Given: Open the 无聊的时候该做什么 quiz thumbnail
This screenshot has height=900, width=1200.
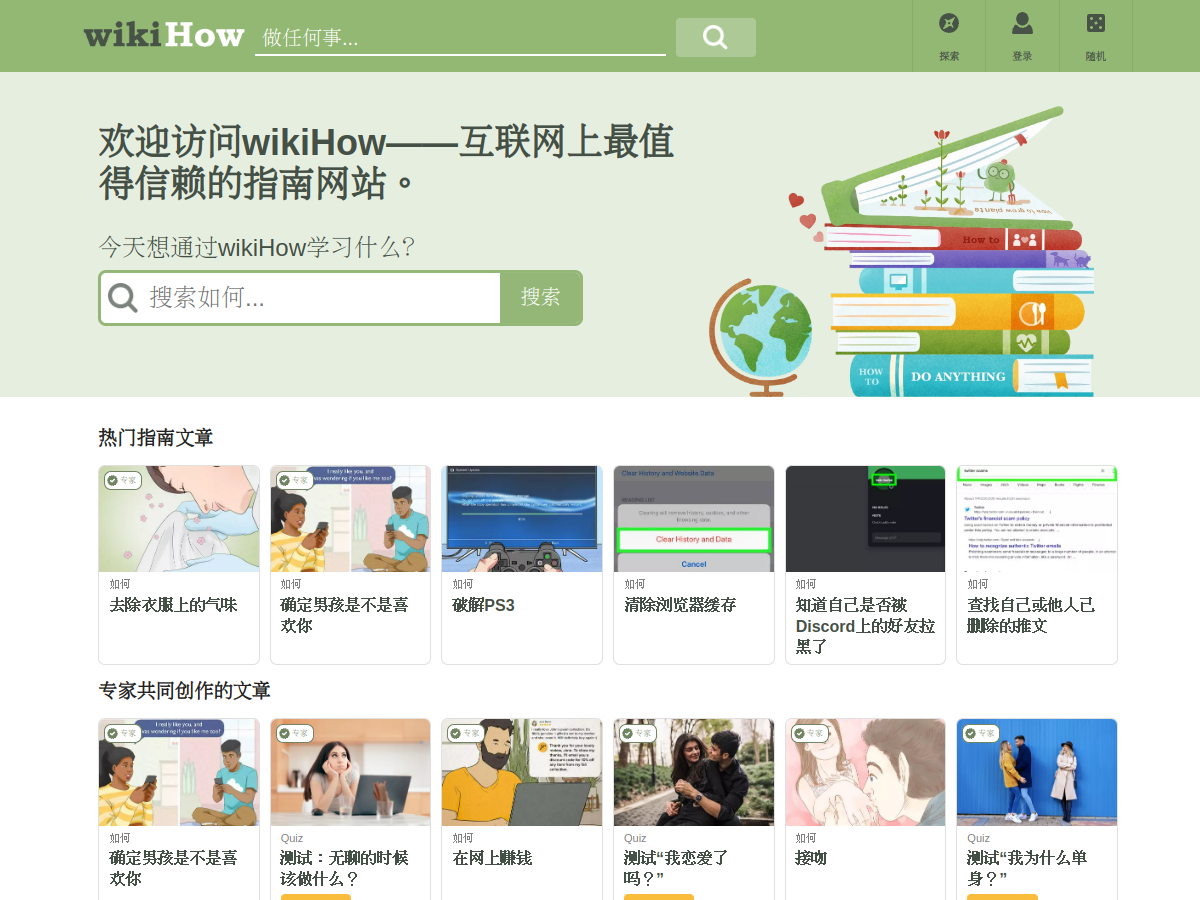Looking at the screenshot, I should [x=350, y=772].
